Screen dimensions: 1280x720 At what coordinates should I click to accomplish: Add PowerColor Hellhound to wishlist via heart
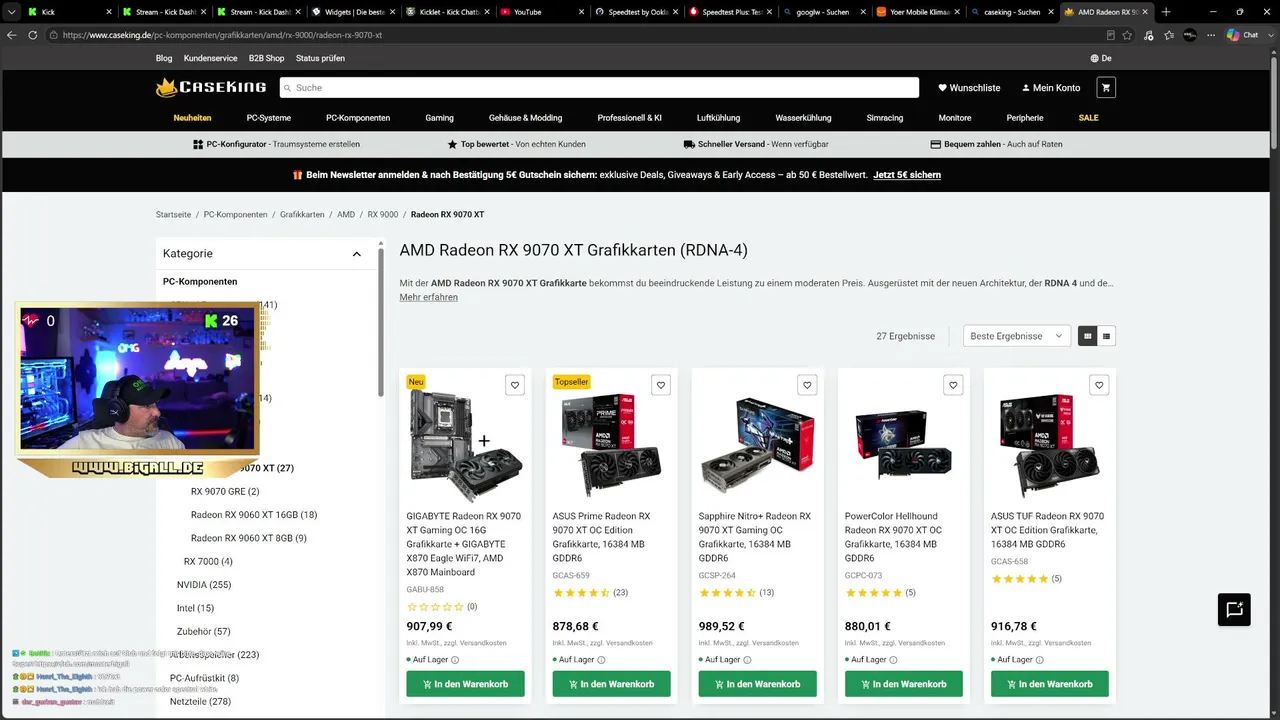click(952, 385)
